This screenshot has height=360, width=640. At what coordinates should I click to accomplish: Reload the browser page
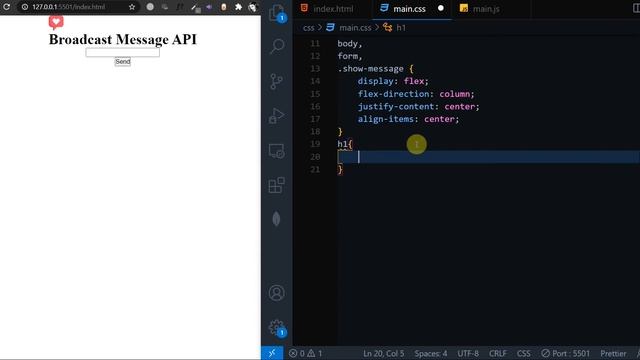tap(6, 7)
